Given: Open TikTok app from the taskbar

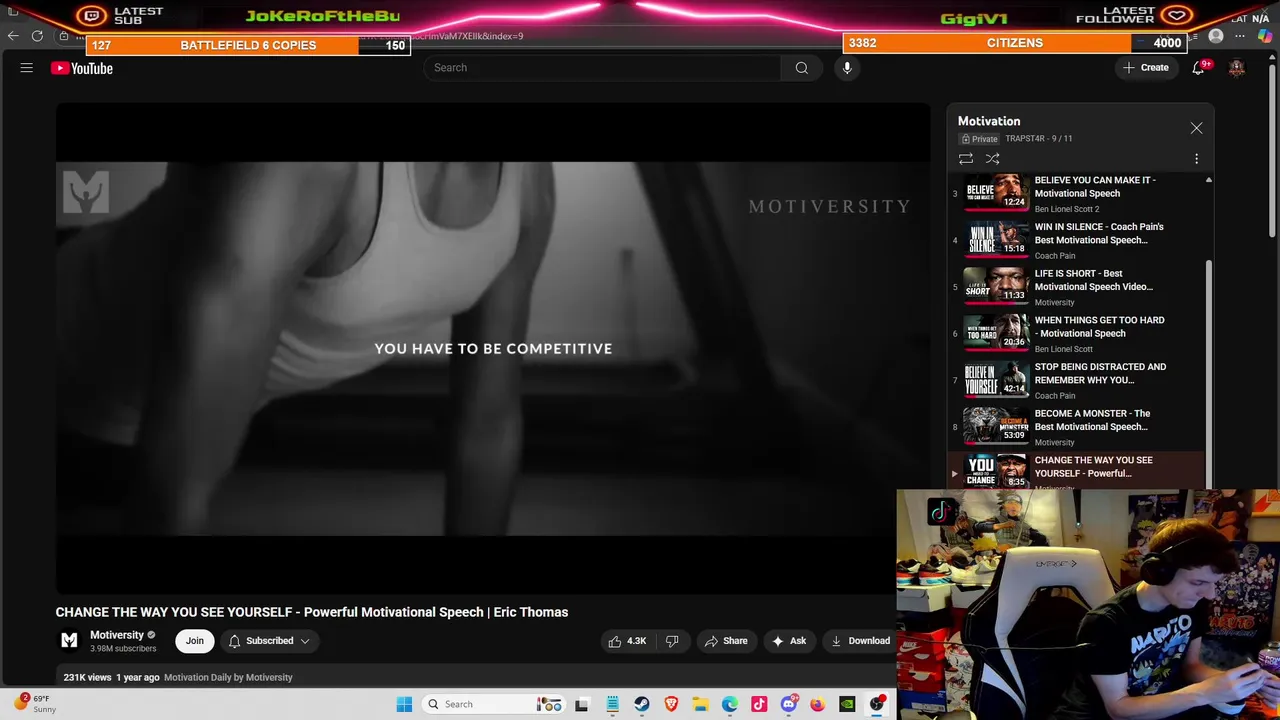Looking at the screenshot, I should coord(759,704).
